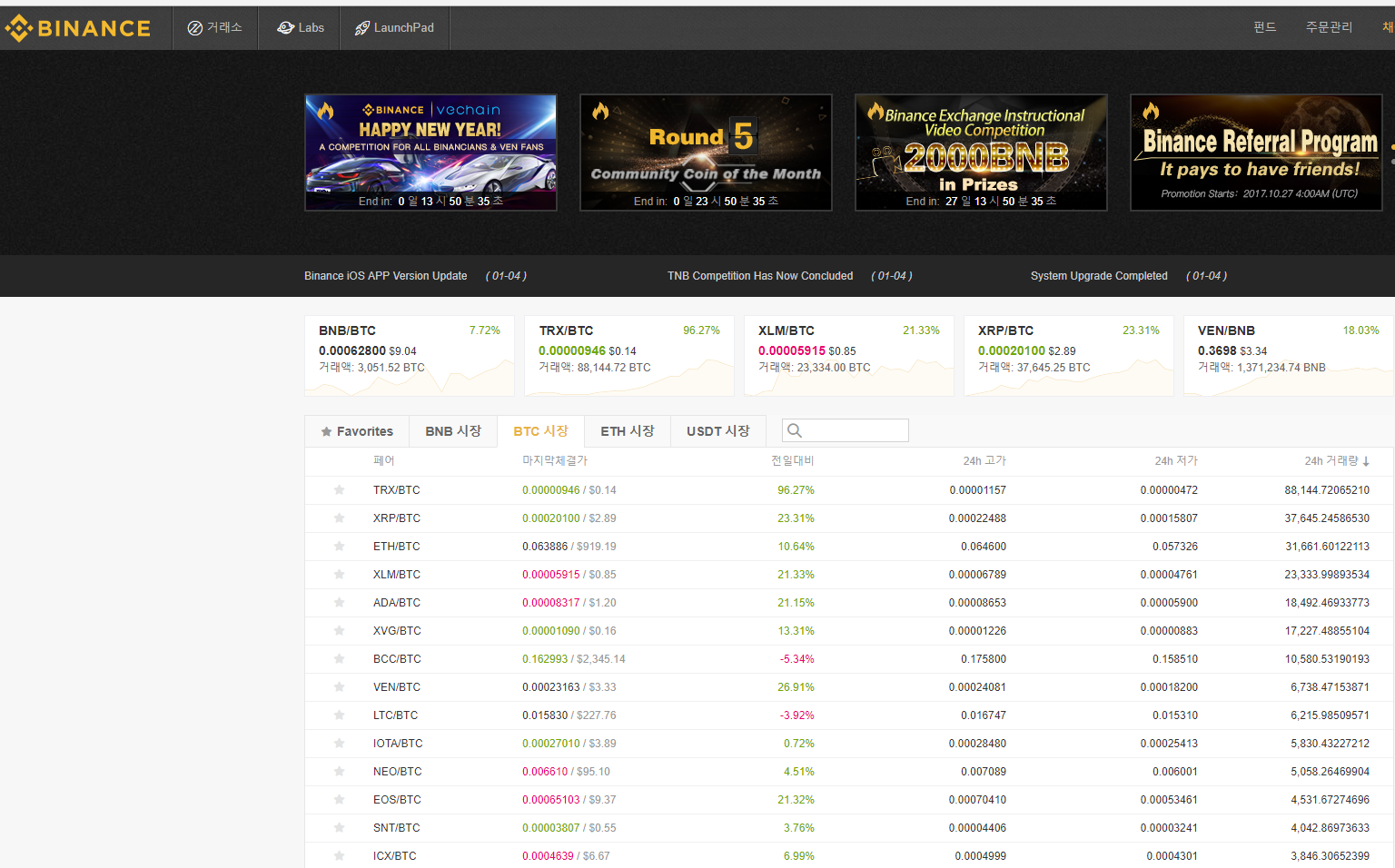Click ETH/BTC last price 0.063886
Image resolution: width=1395 pixels, height=868 pixels.
(x=545, y=547)
